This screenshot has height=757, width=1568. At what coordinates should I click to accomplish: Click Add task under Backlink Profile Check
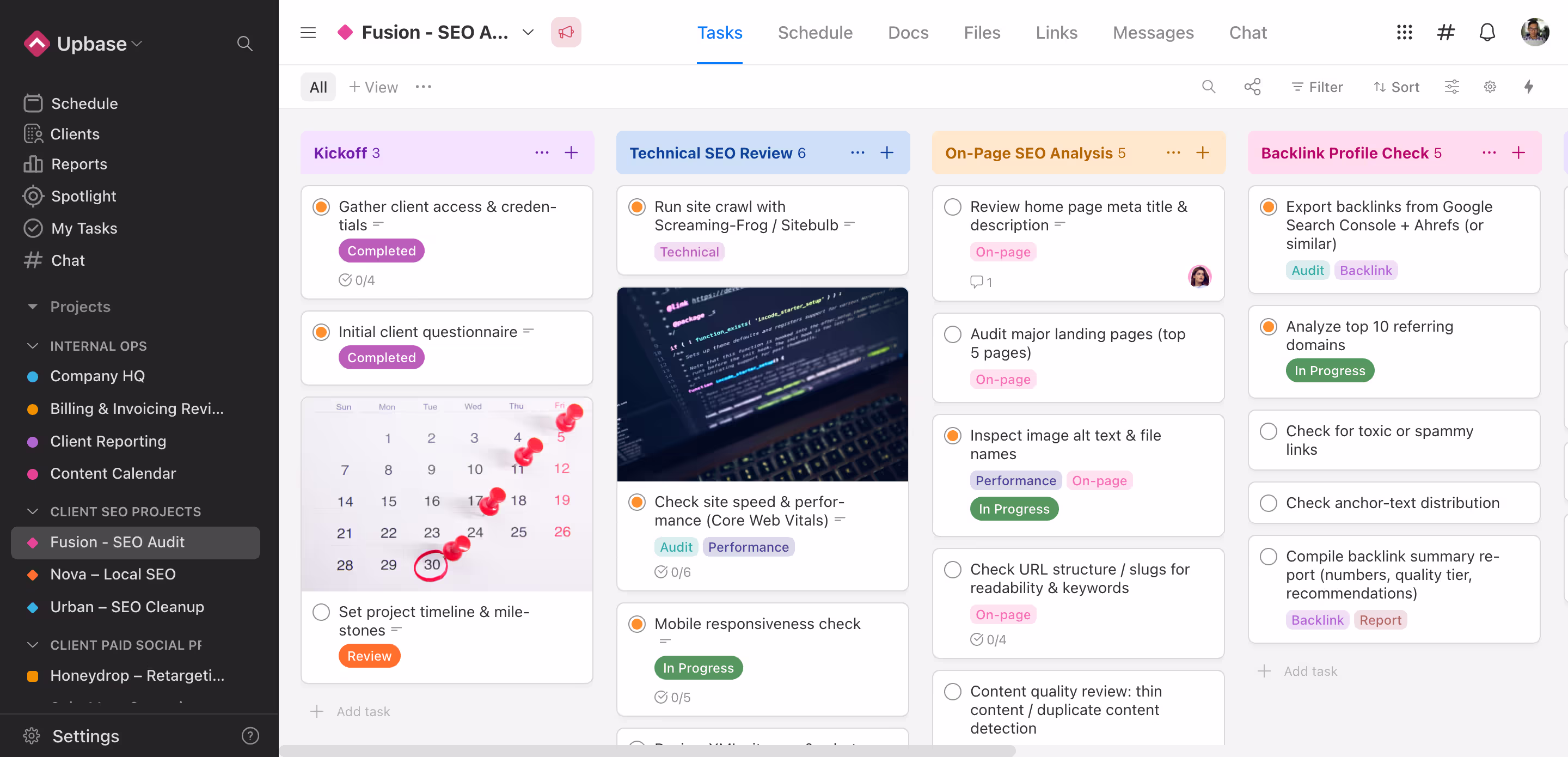point(1309,671)
